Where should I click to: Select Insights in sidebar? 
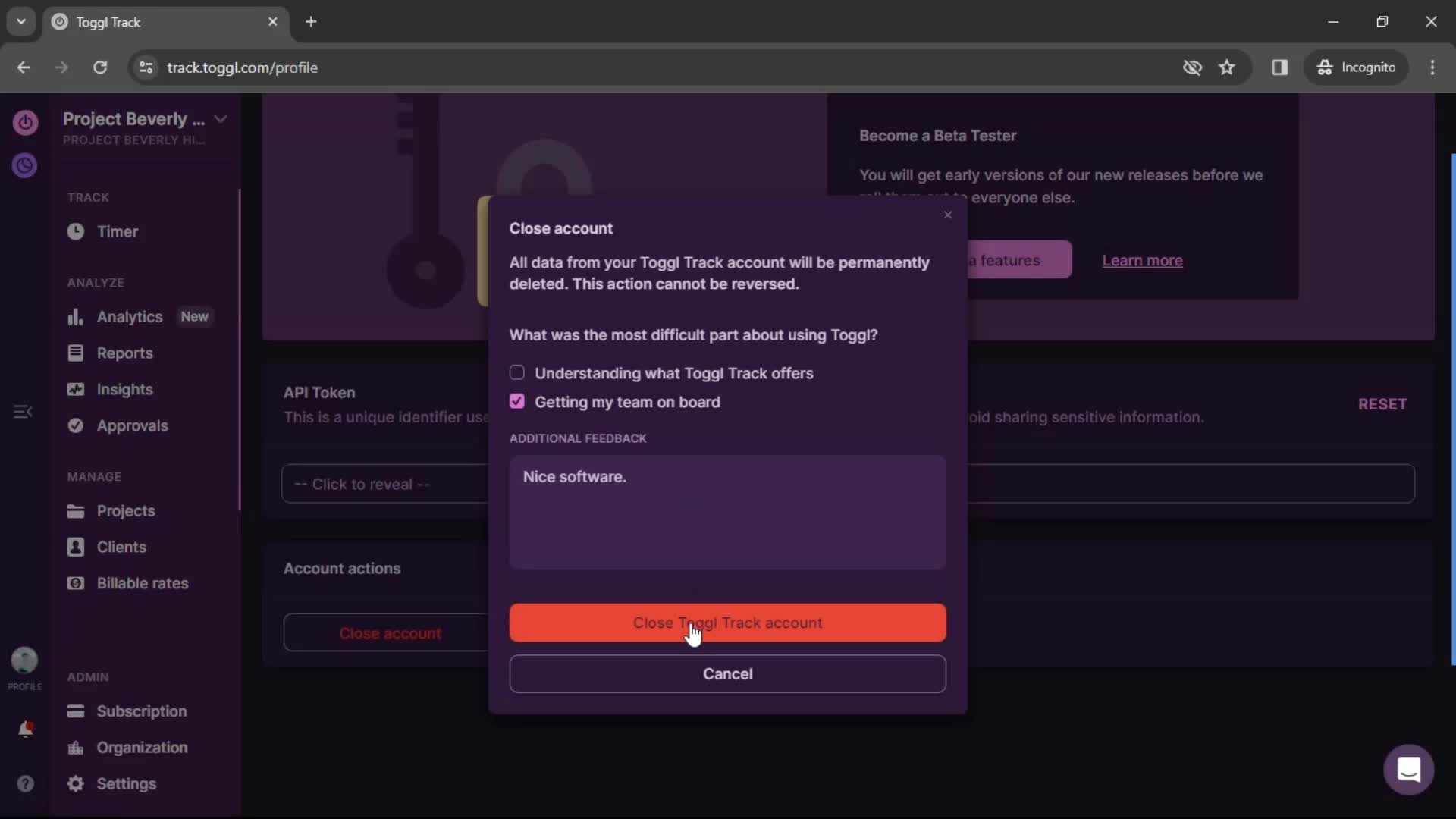click(125, 389)
